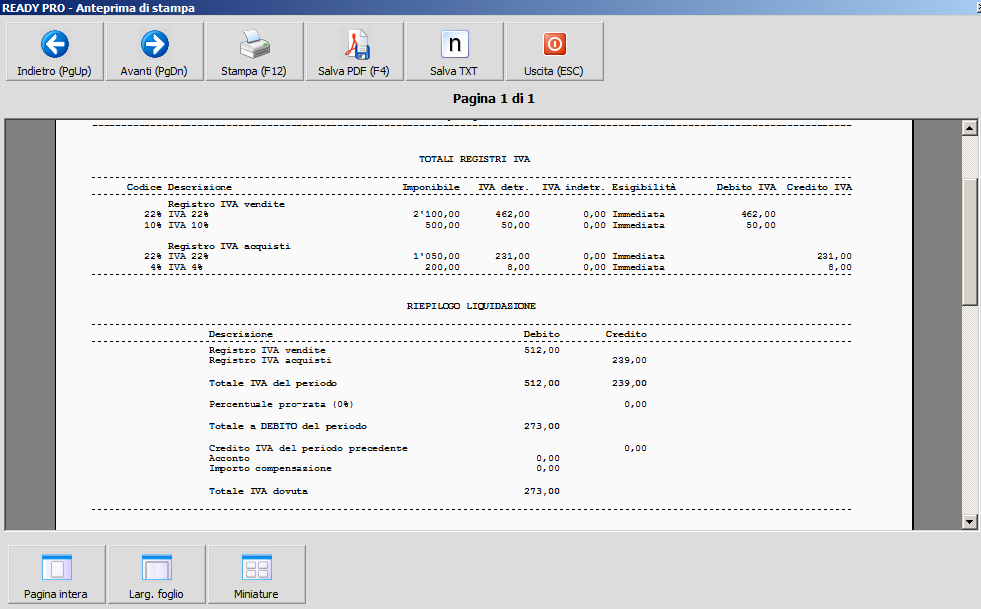Click imponibile 200,00 in IVA 4% row
The height and width of the screenshot is (609, 981).
pyautogui.click(x=442, y=267)
